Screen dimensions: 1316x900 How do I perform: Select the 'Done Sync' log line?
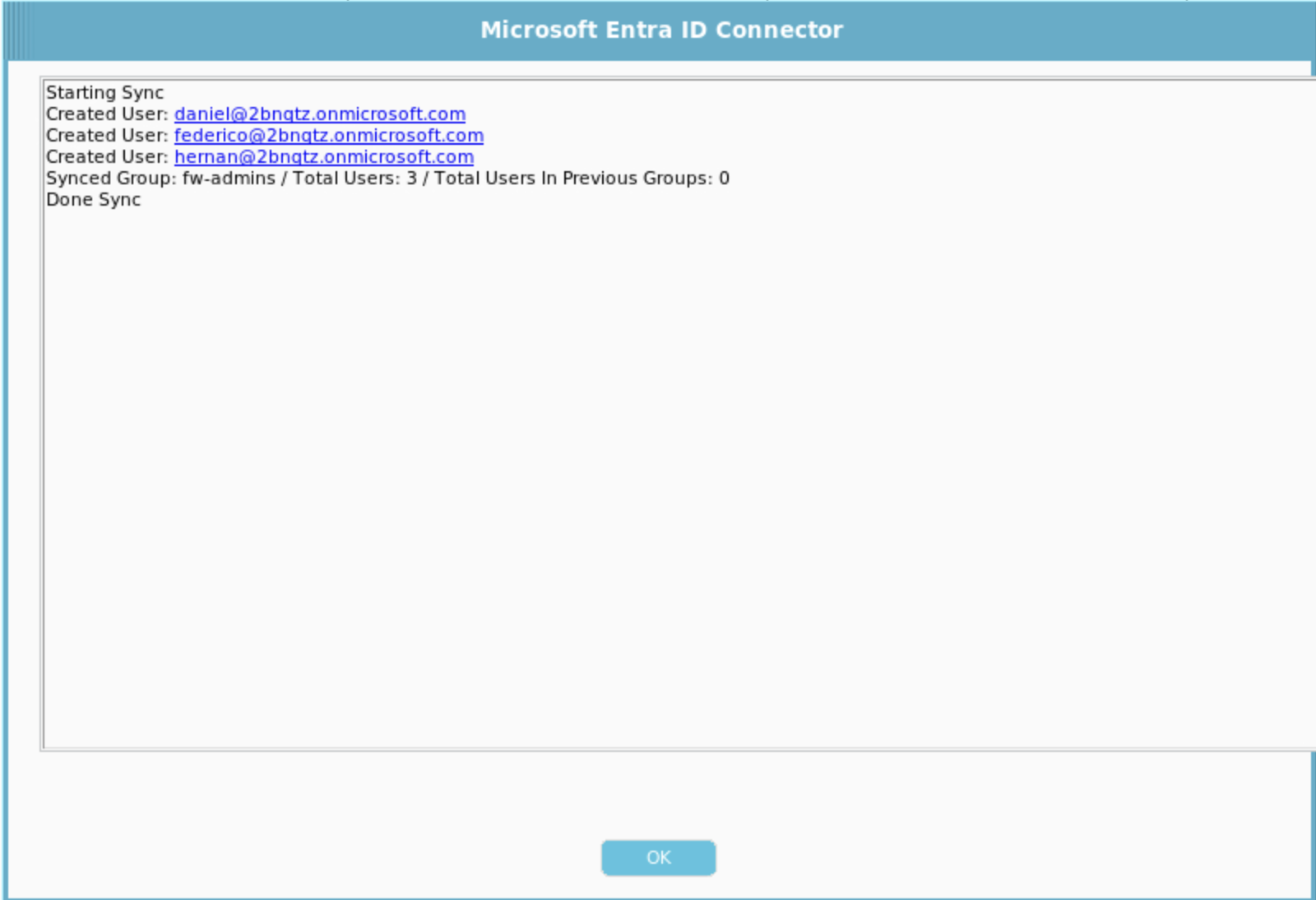94,200
